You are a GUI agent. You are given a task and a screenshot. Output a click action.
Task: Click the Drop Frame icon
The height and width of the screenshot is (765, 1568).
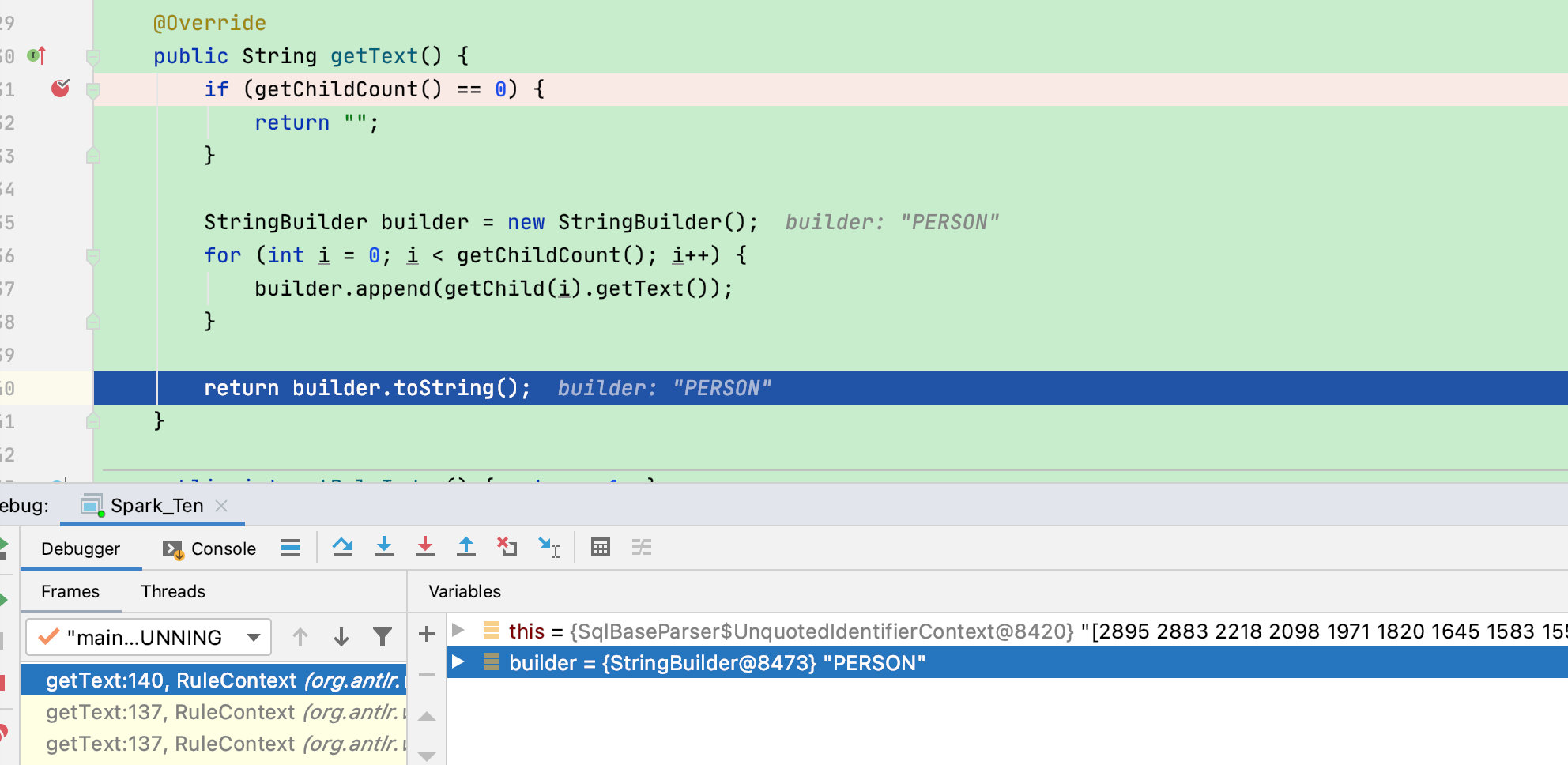tap(507, 547)
